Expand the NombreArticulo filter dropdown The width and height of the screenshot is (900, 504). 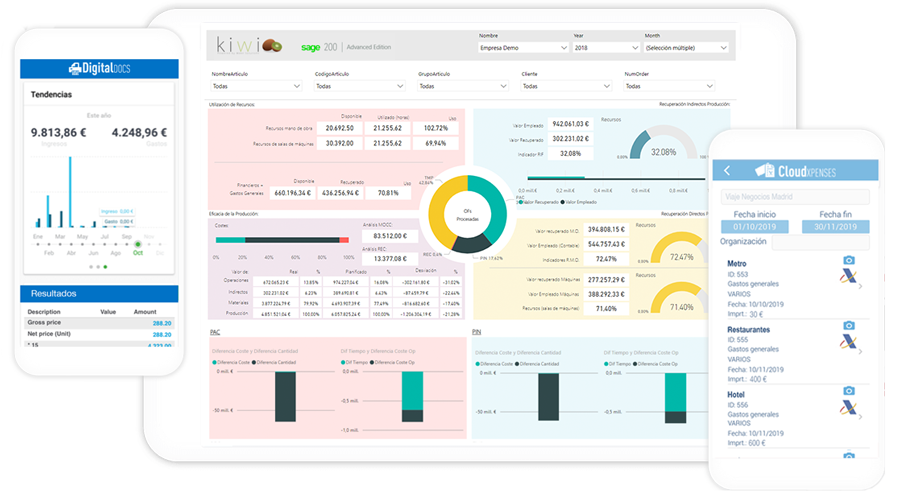pos(256,86)
